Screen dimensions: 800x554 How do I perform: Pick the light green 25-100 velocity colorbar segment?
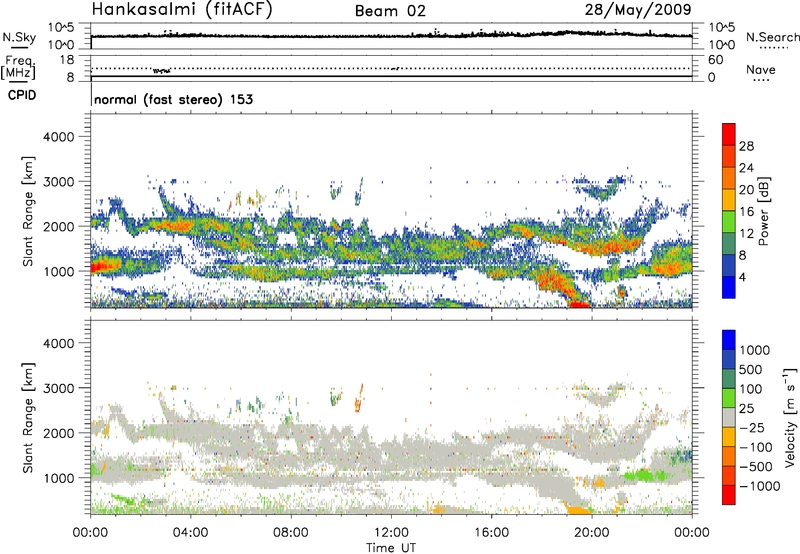(729, 398)
